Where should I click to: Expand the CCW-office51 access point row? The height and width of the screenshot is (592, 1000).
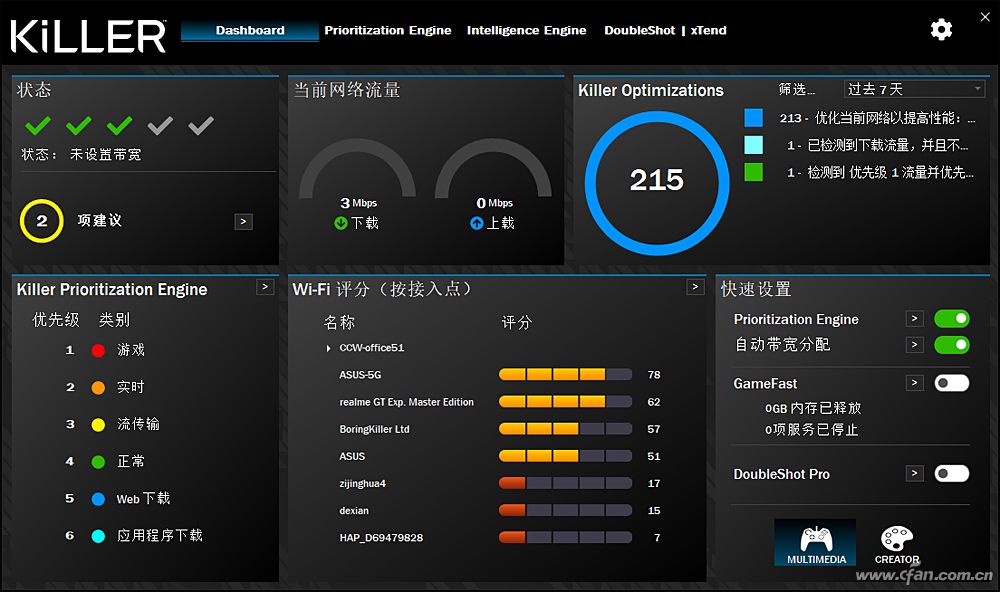click(328, 348)
